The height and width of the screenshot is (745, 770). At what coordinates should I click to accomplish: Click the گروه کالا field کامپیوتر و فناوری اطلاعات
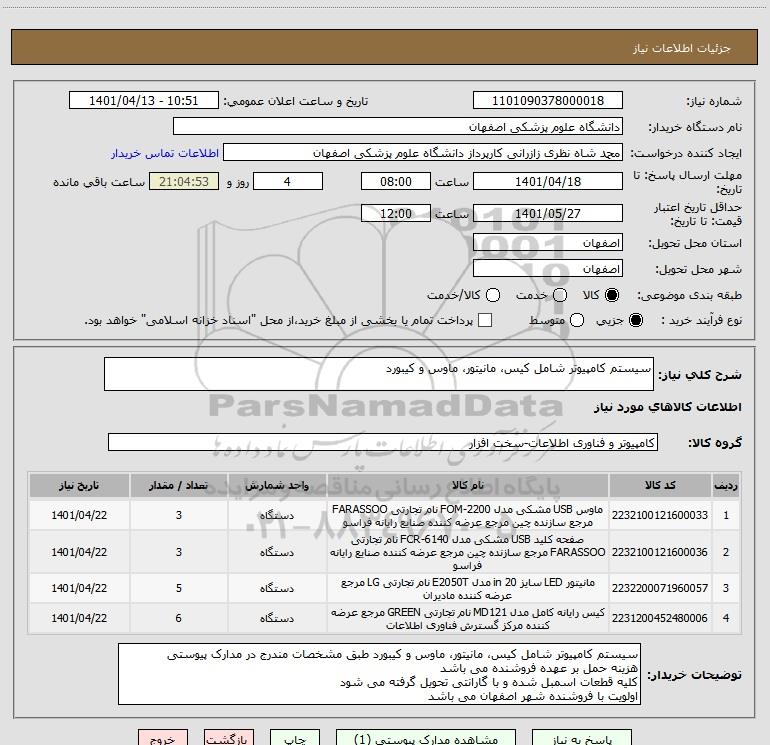coord(383,442)
